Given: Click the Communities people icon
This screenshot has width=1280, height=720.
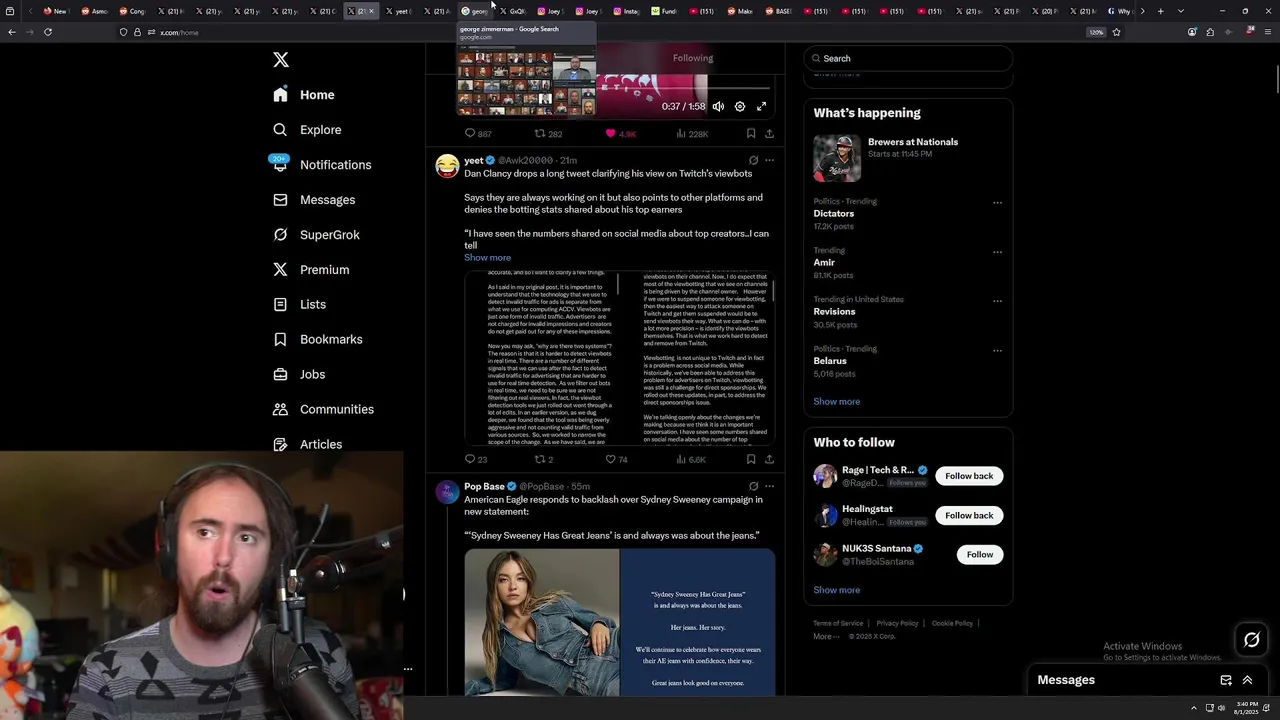Looking at the screenshot, I should 280,410.
